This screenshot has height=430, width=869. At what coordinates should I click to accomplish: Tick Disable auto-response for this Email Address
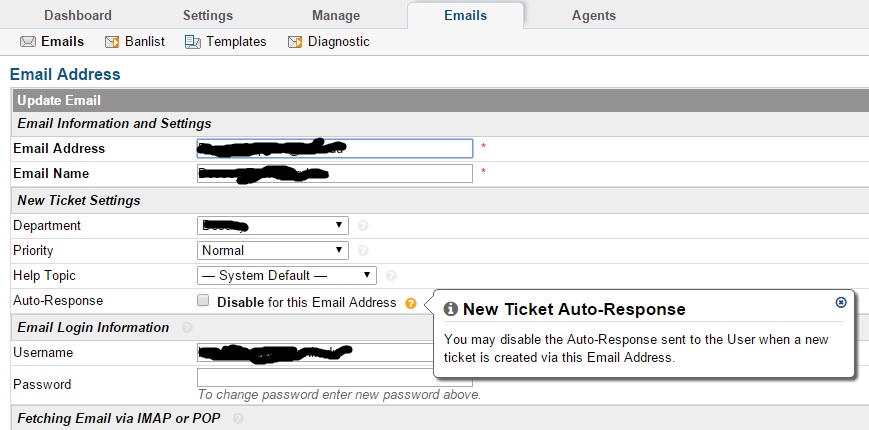tap(203, 301)
